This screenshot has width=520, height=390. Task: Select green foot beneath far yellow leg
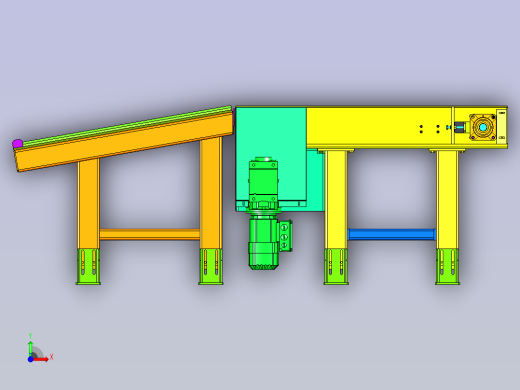(447, 267)
